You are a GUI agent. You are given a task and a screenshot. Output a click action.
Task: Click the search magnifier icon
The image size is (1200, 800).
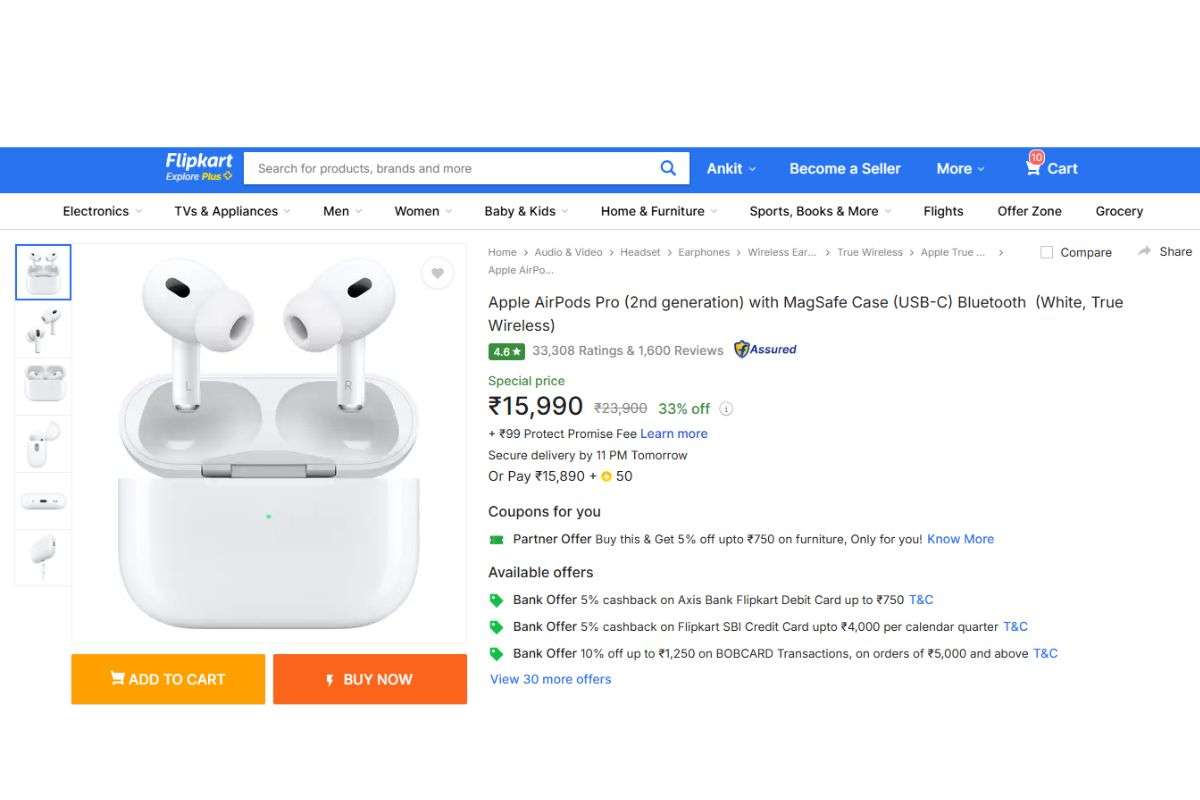[668, 168]
